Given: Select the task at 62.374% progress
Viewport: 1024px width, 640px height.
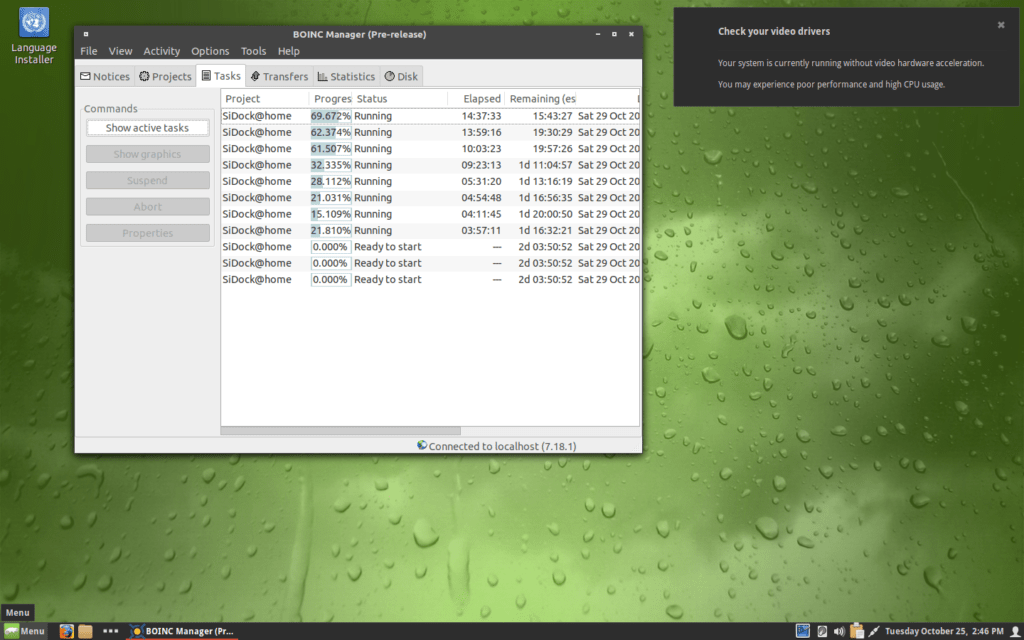Looking at the screenshot, I should (x=430, y=132).
